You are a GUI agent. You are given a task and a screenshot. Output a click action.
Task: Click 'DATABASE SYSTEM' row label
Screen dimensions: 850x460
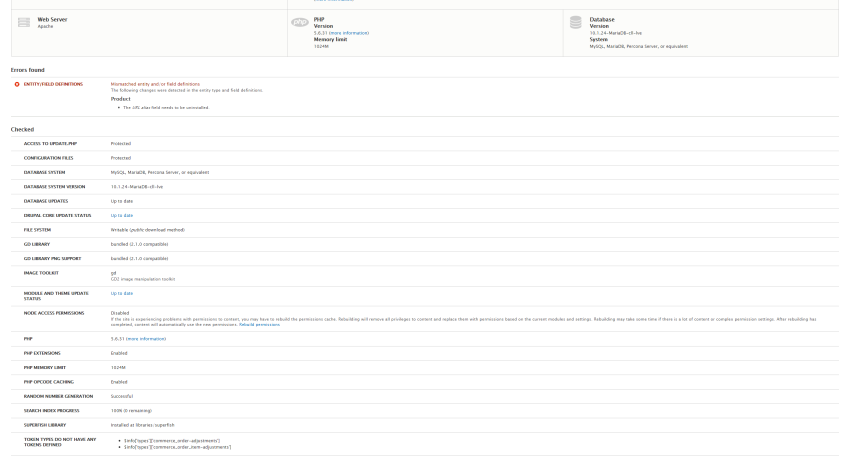tap(44, 172)
